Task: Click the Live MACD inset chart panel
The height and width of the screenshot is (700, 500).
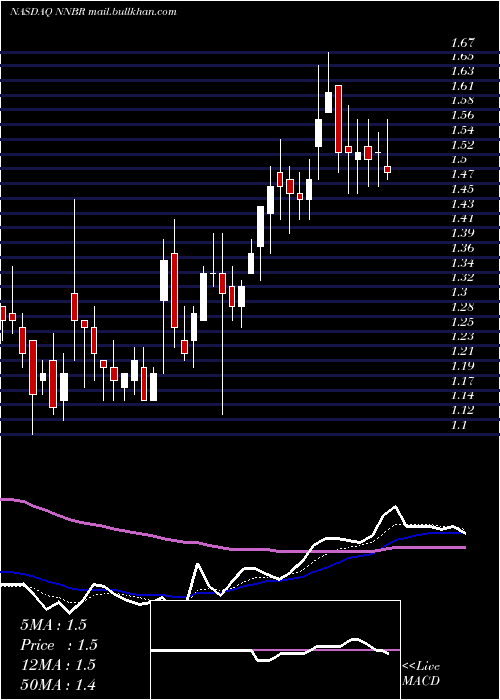Action: (276, 650)
